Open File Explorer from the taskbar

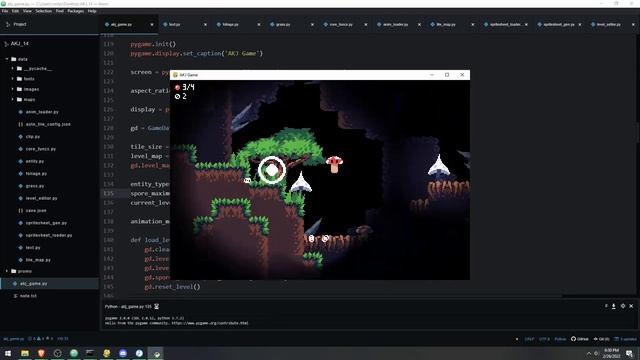[25, 353]
